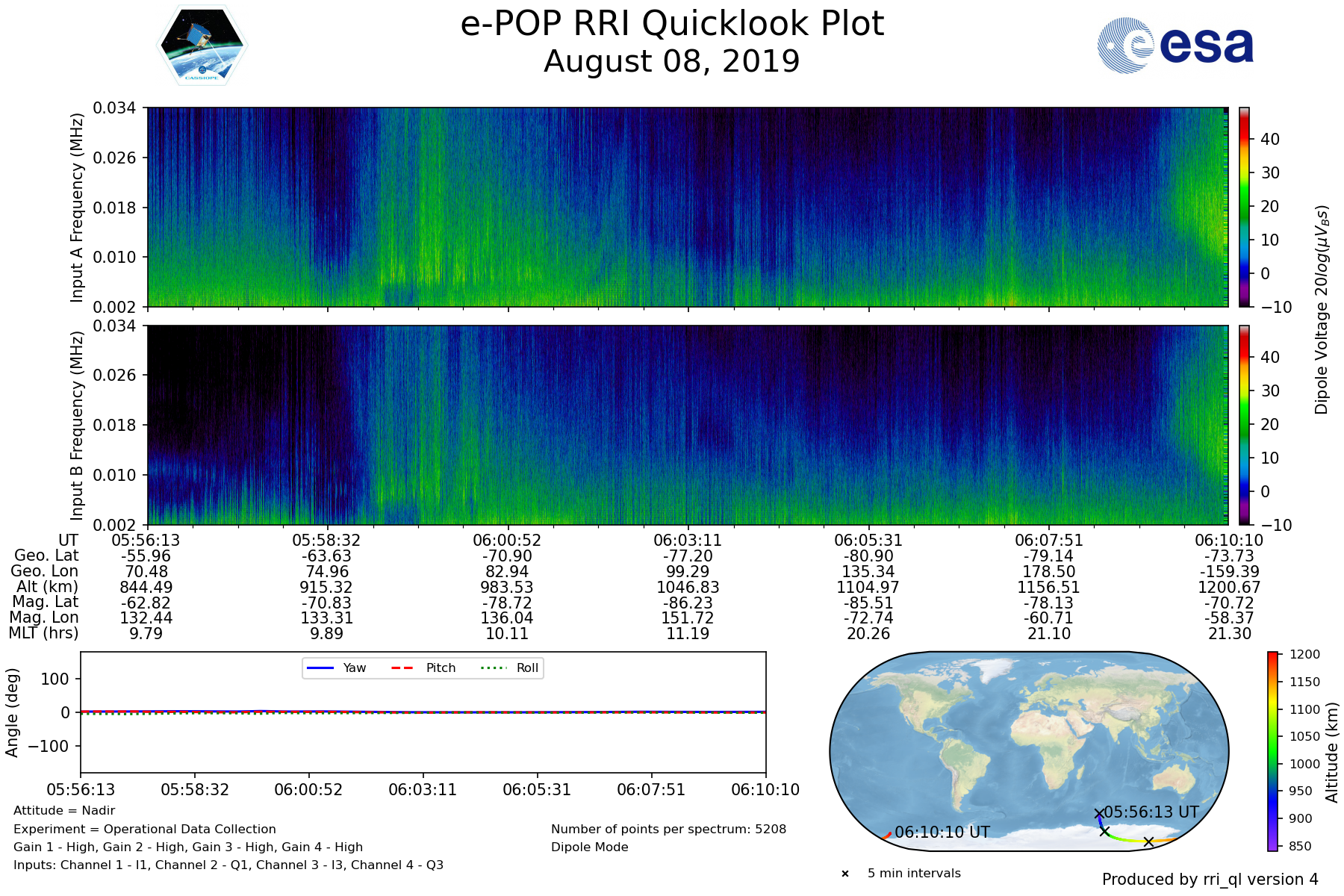Select the red dashed Pitch legend entry
The height and width of the screenshot is (896, 1344).
tap(423, 668)
